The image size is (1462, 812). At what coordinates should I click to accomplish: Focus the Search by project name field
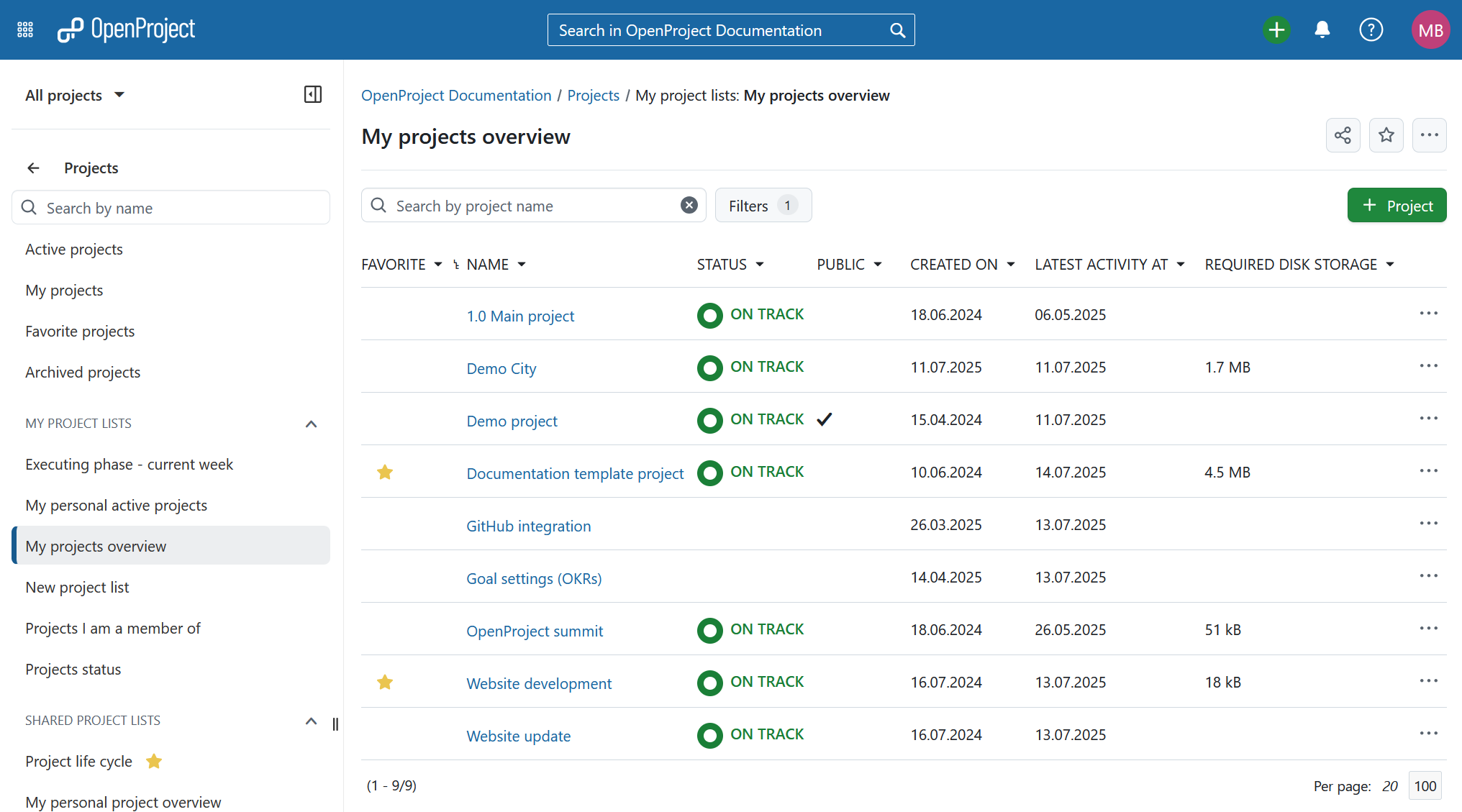click(x=534, y=206)
